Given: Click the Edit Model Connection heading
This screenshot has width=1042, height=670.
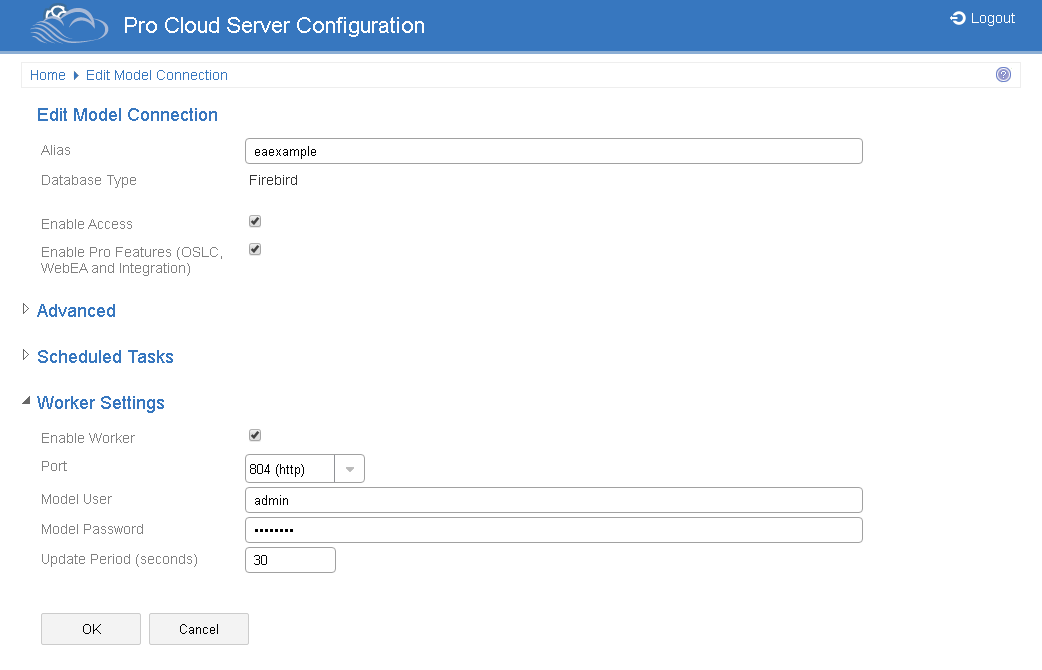Looking at the screenshot, I should [x=127, y=115].
